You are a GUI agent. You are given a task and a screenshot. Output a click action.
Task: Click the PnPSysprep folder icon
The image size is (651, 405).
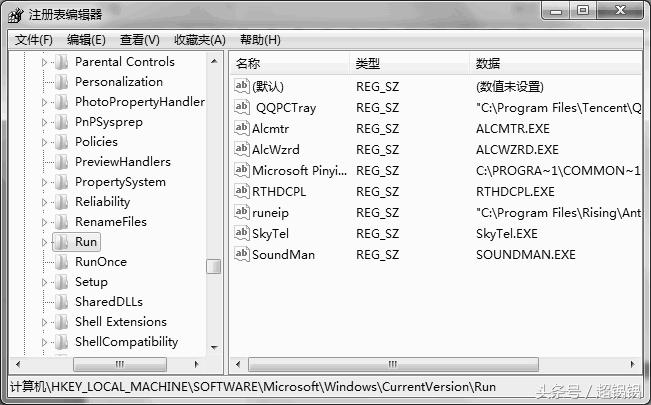tap(62, 122)
